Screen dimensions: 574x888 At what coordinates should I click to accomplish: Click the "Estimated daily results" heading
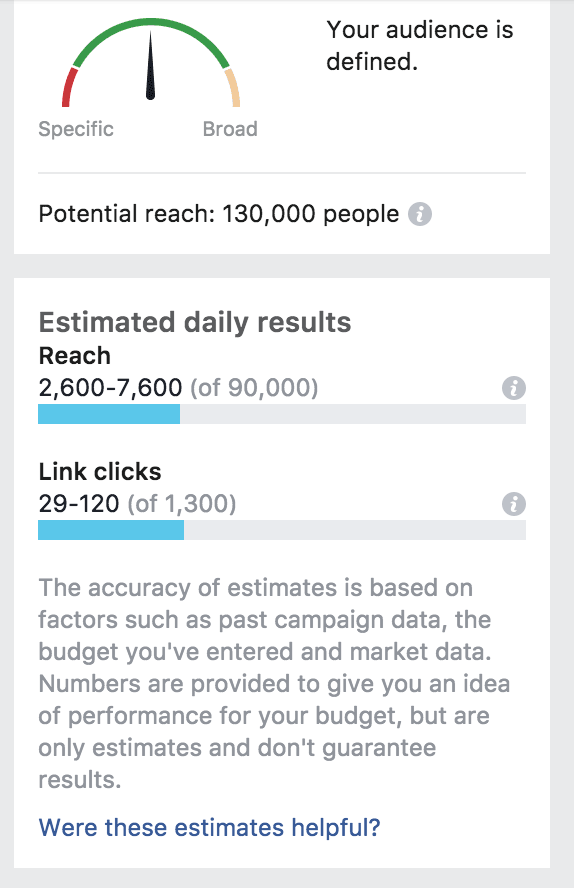pyautogui.click(x=195, y=322)
